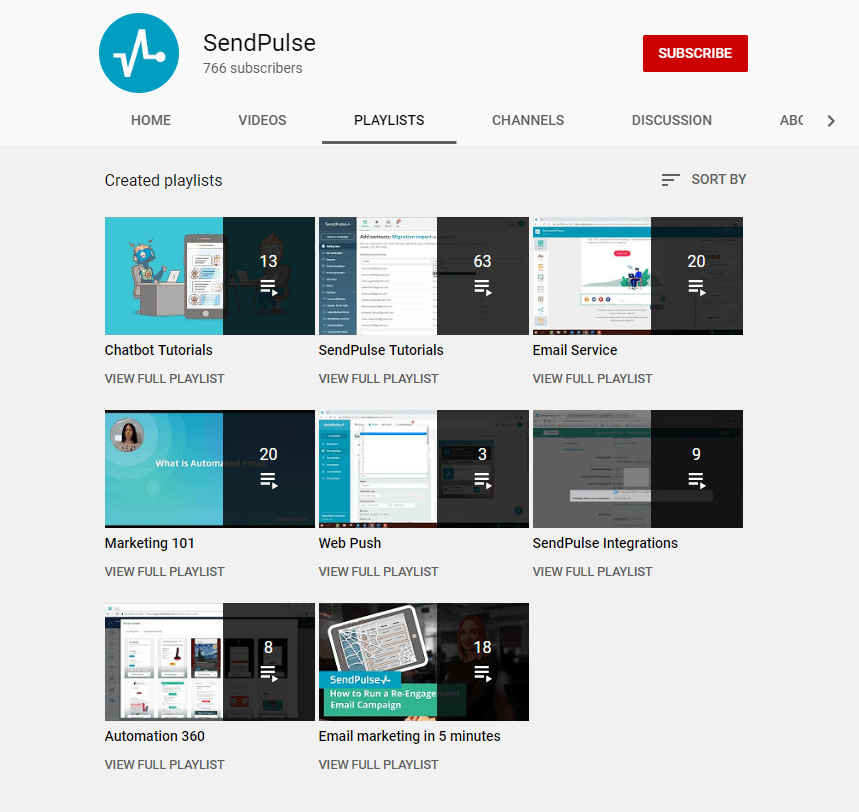The image size is (859, 812).
Task: Click the playlist stack icon on Web Push
Action: click(x=482, y=481)
